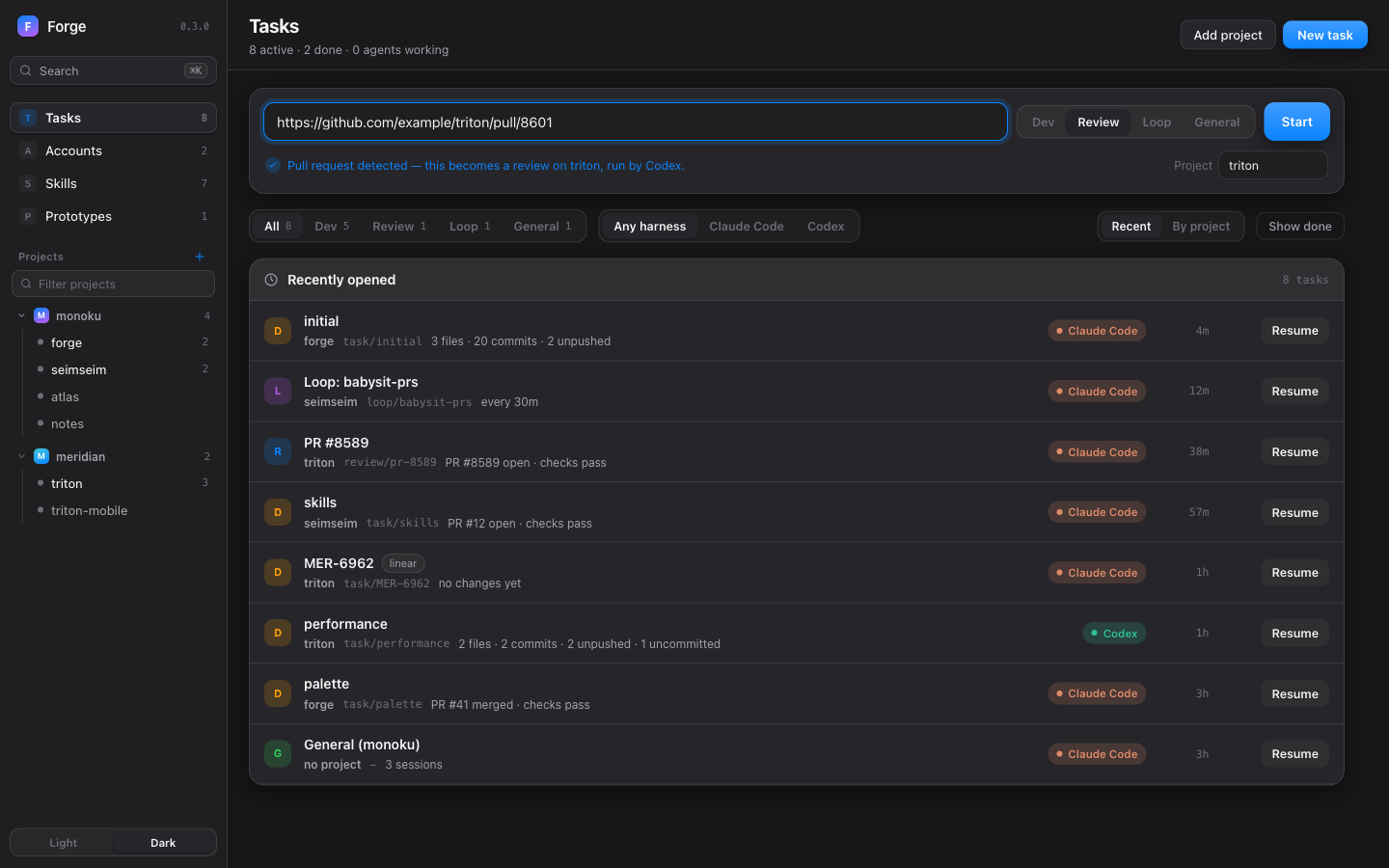Open the Project triton selector

[1272, 165]
